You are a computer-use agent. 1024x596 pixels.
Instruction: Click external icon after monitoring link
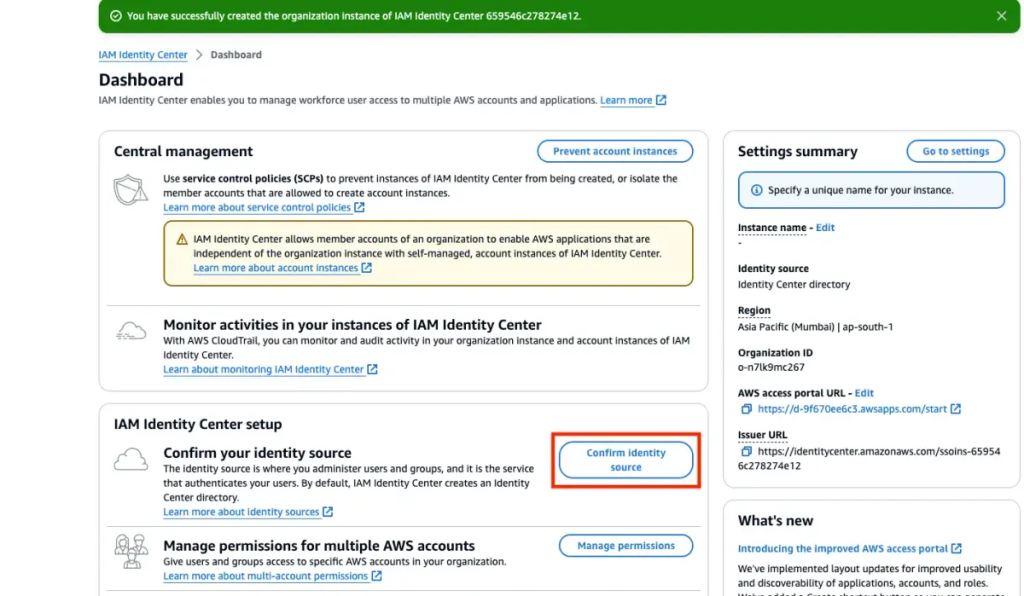(372, 369)
